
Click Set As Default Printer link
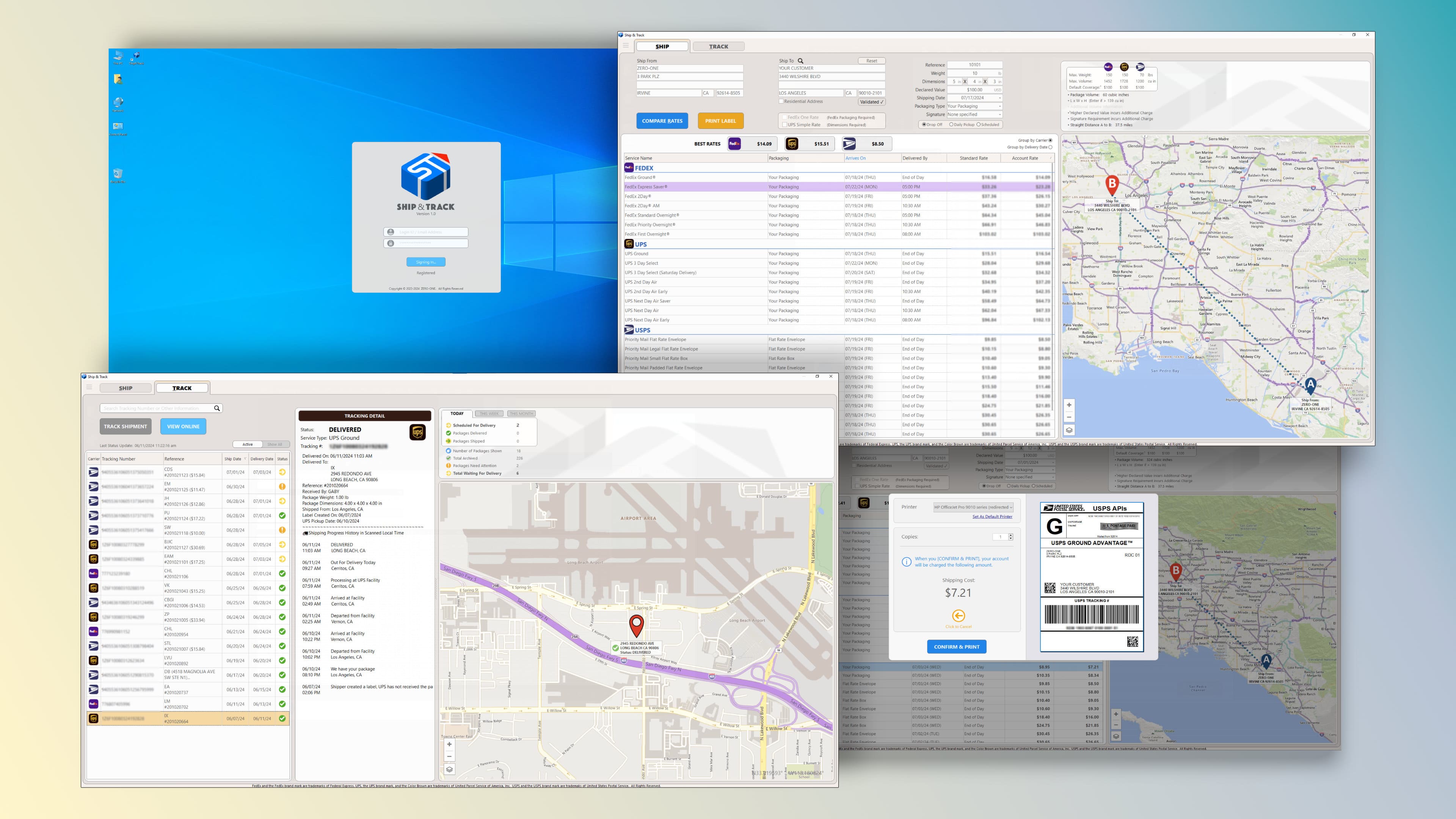pos(992,516)
